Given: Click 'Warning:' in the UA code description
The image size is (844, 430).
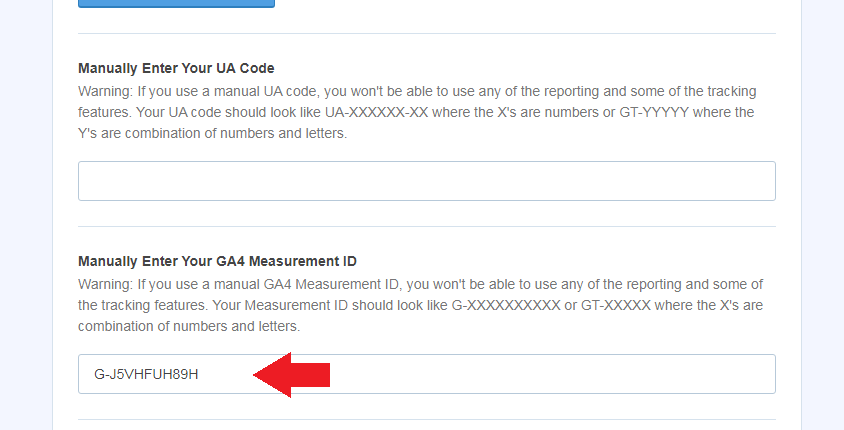Looking at the screenshot, I should coord(105,91).
